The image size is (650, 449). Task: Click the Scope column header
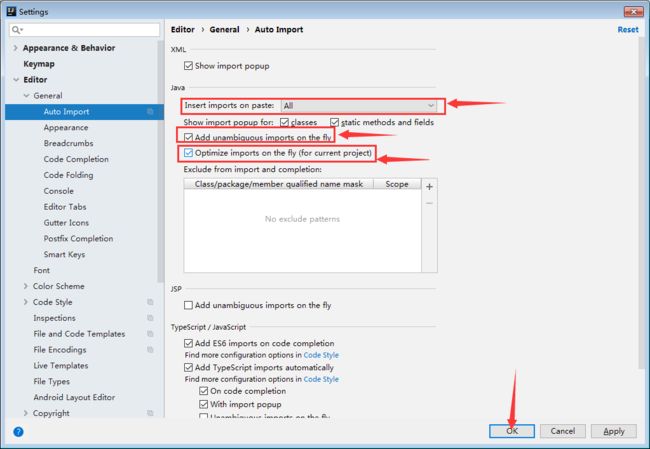click(x=397, y=184)
